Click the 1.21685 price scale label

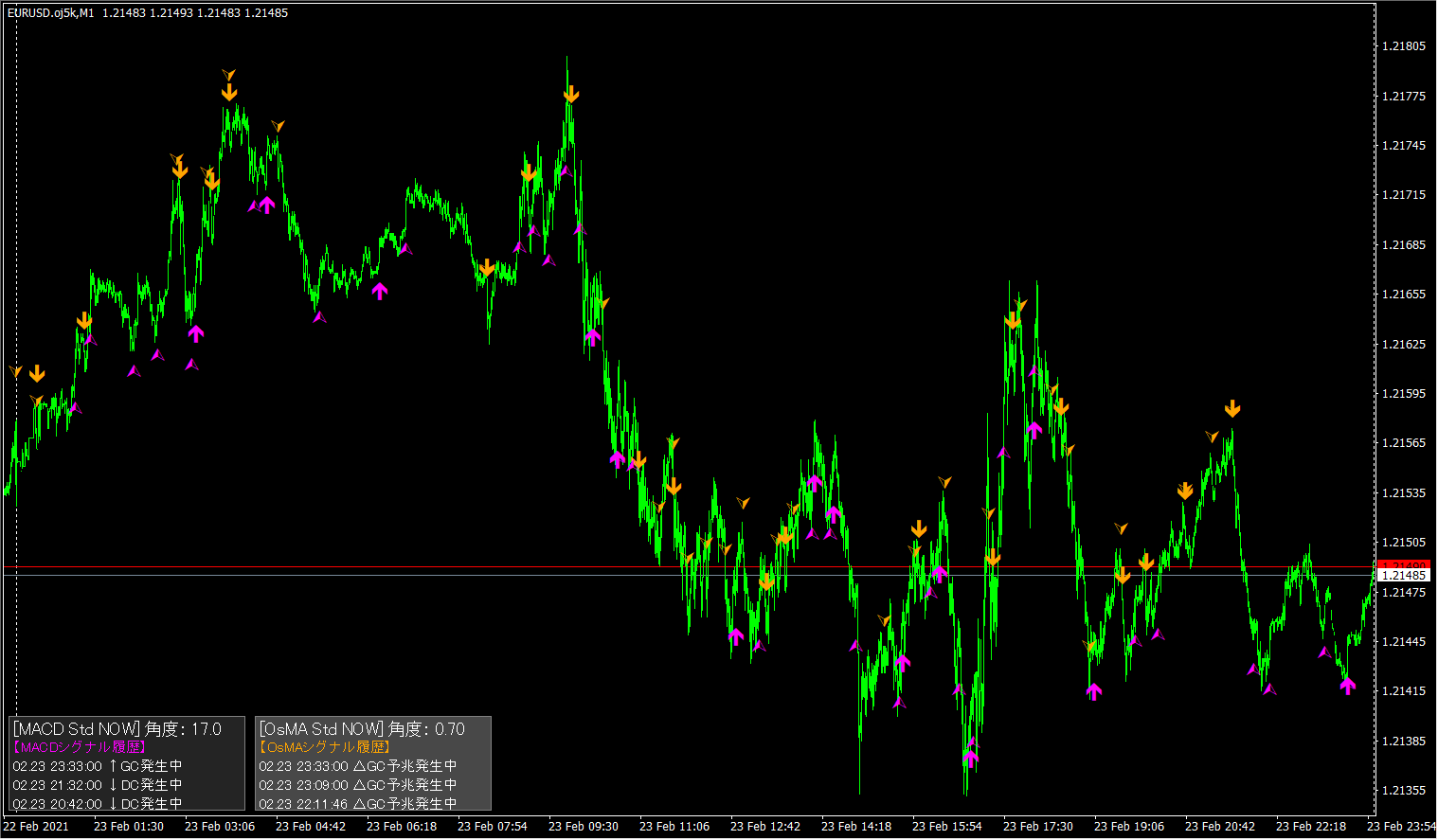[1404, 245]
